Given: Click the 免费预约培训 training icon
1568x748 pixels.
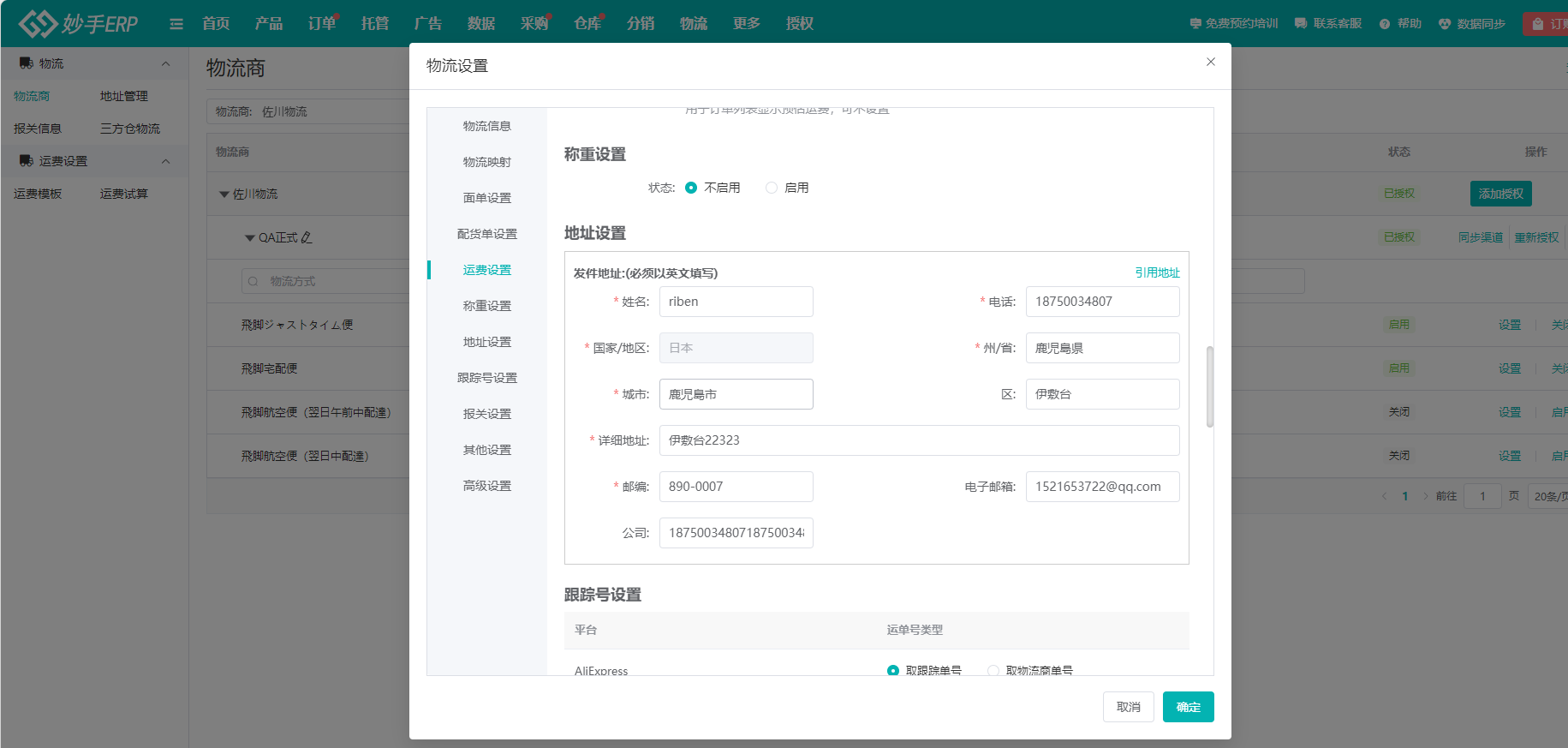Looking at the screenshot, I should point(1195,24).
